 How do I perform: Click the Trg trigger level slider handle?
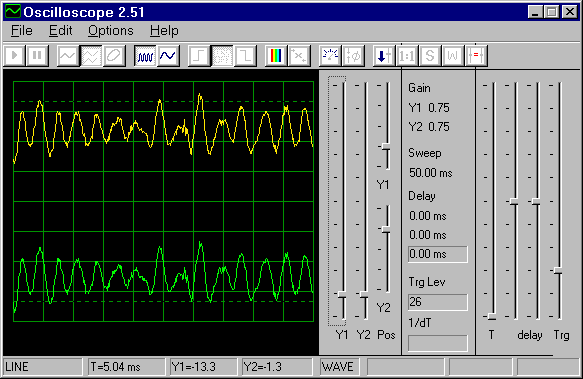coord(558,270)
